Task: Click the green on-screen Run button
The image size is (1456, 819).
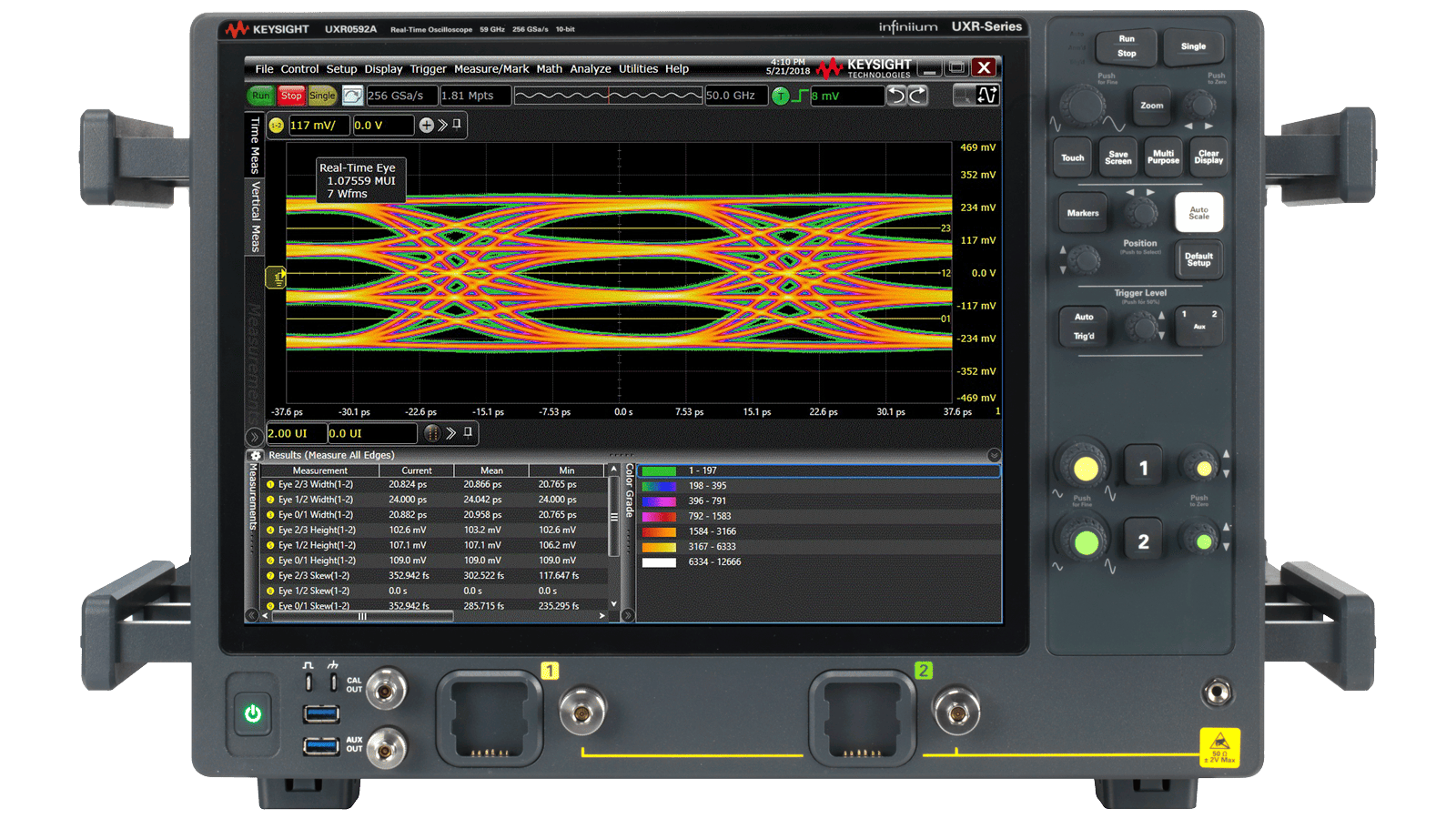Action: click(261, 96)
